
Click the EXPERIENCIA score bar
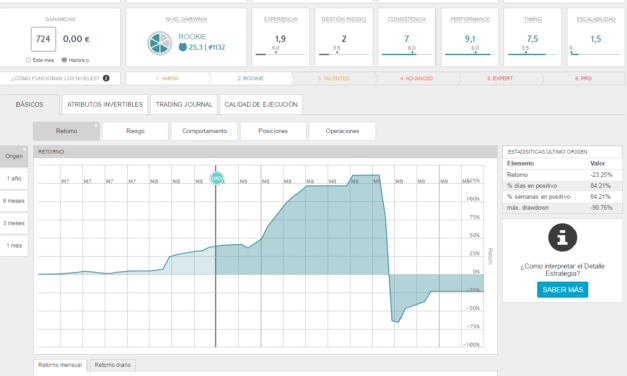coord(280,54)
